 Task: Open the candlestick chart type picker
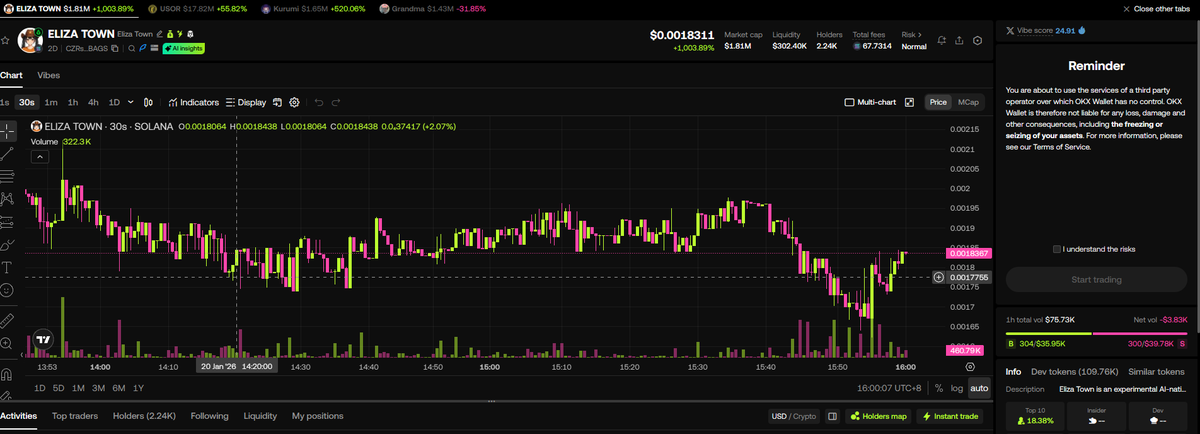tap(148, 102)
